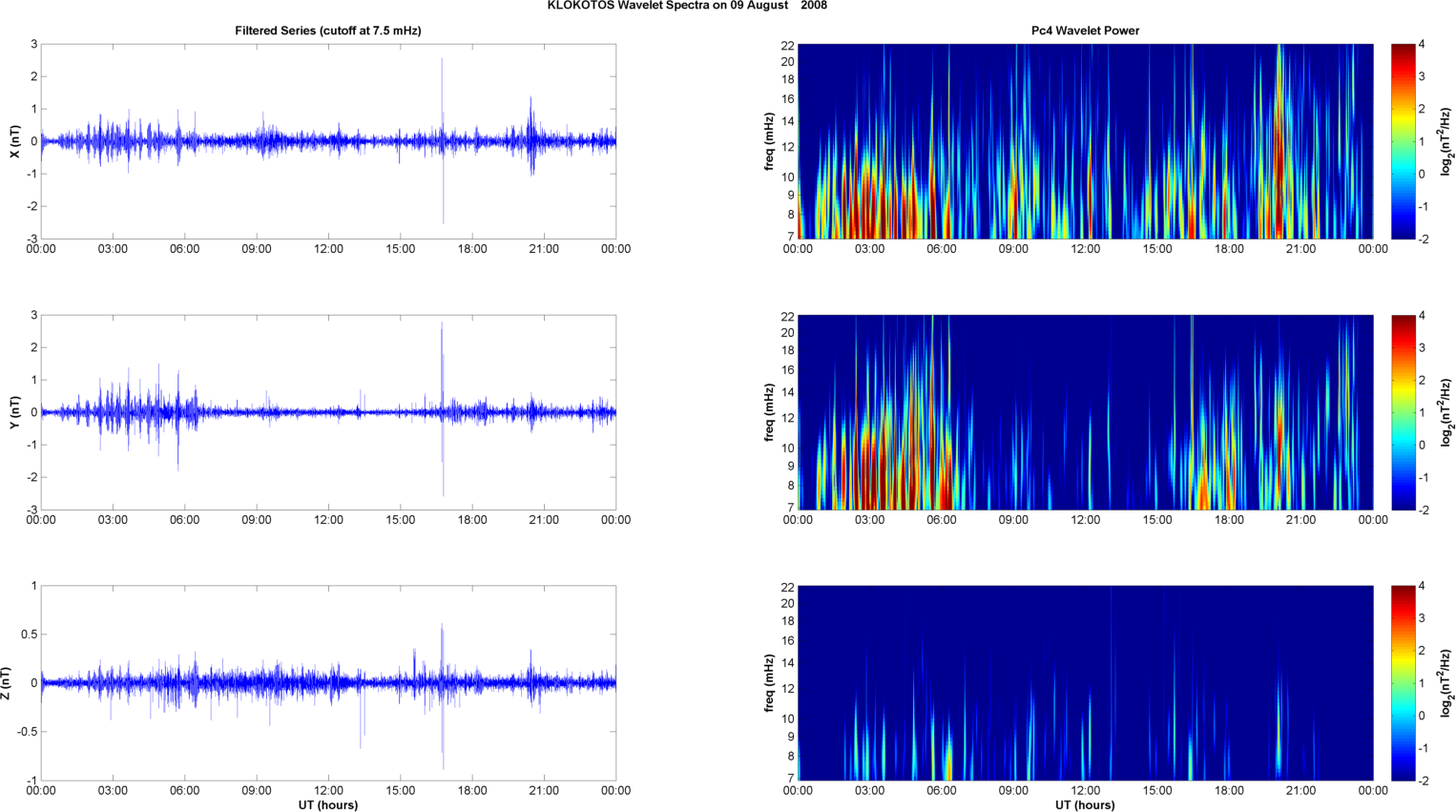Click the KLOKOTOS Wavelet Spectra figure title
The height and width of the screenshot is (812, 1456).
click(686, 6)
